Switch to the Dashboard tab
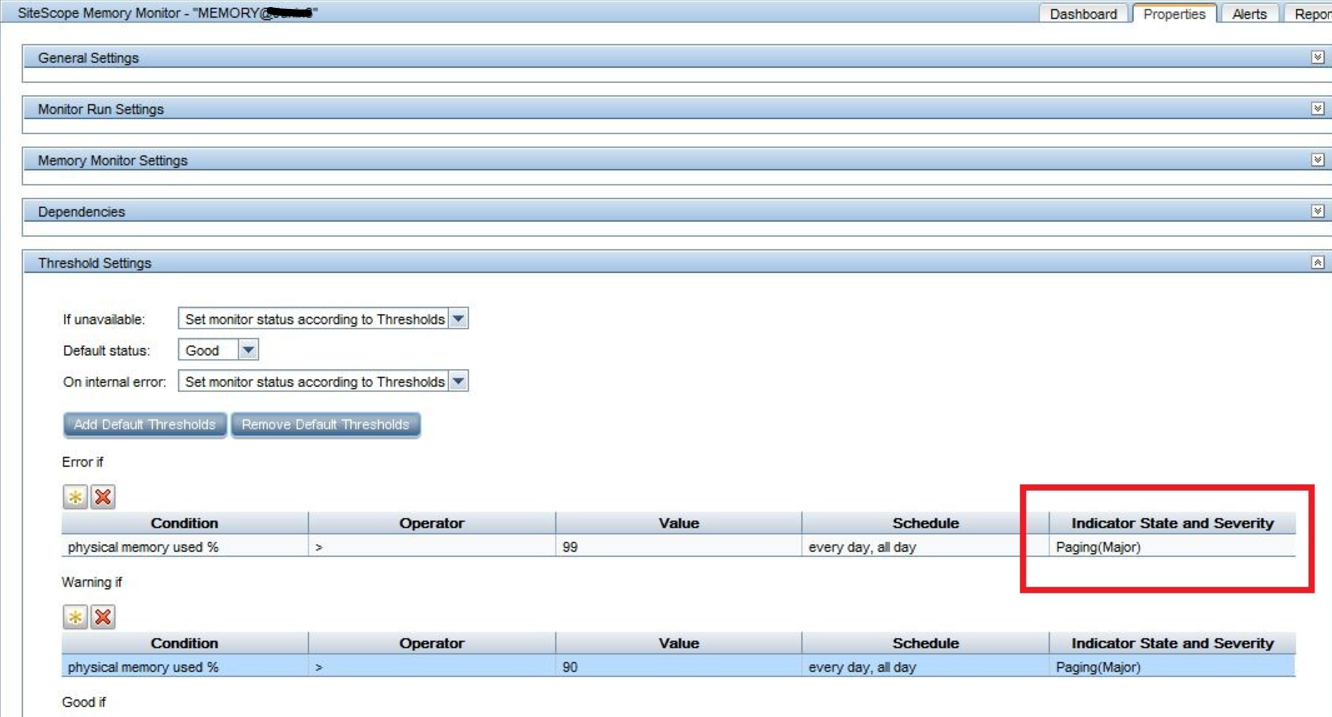Image resolution: width=1332 pixels, height=717 pixels. pyautogui.click(x=1083, y=13)
